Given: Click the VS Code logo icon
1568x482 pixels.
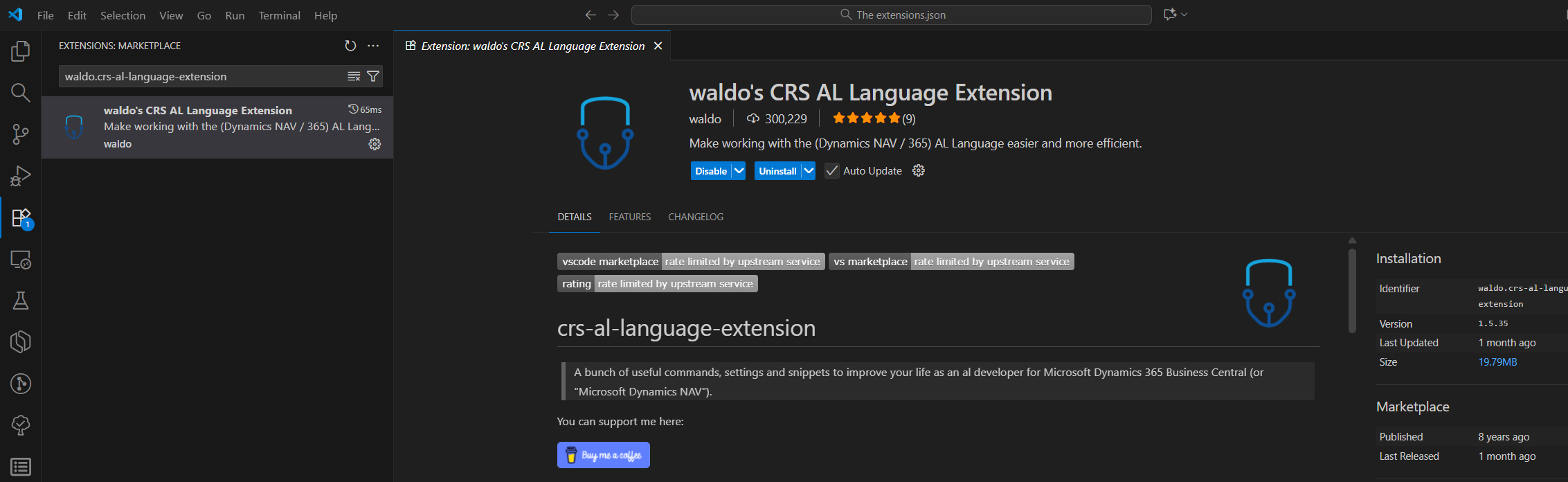Looking at the screenshot, I should click(x=15, y=15).
